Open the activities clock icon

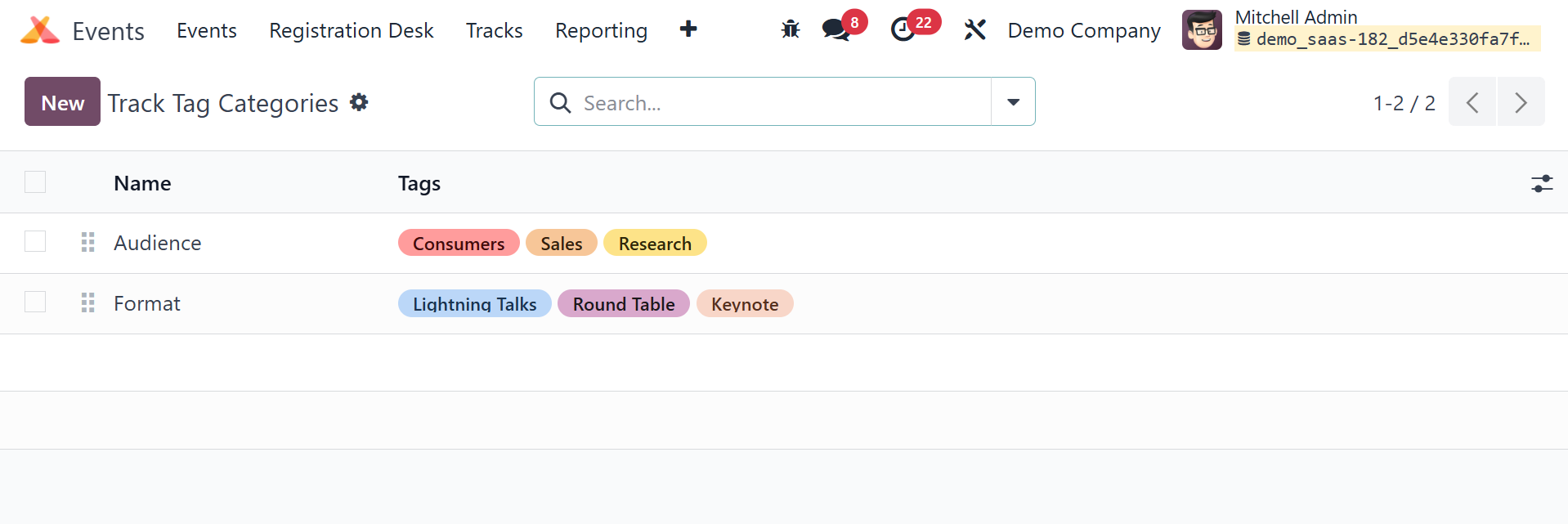(903, 30)
